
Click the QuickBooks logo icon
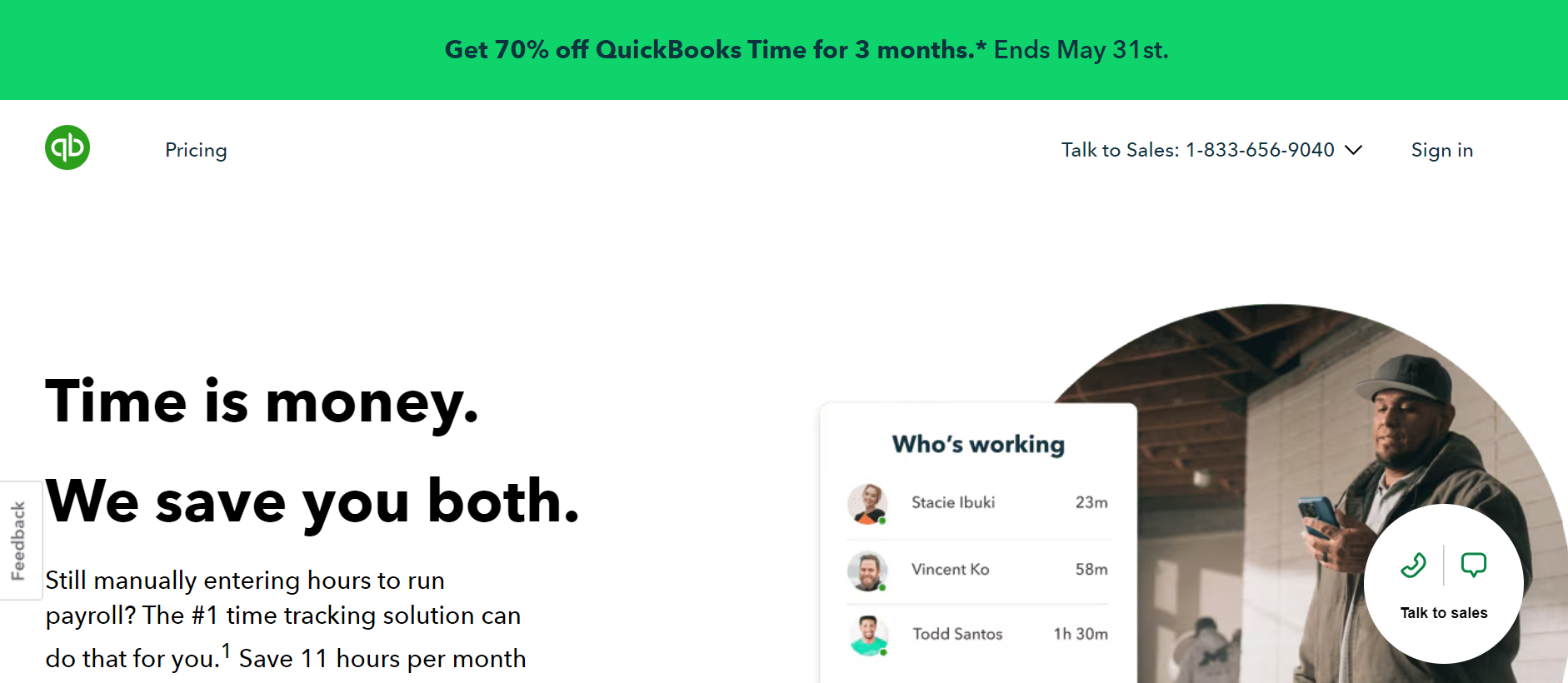click(x=67, y=147)
